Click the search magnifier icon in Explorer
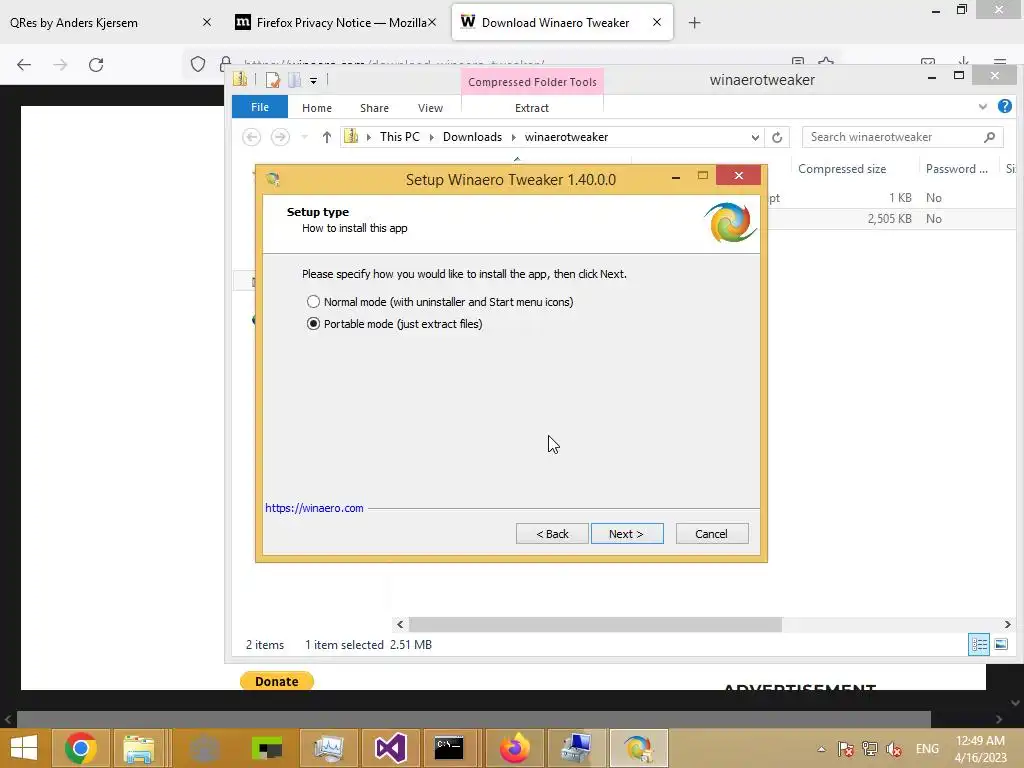Viewport: 1024px width, 768px height. point(989,137)
